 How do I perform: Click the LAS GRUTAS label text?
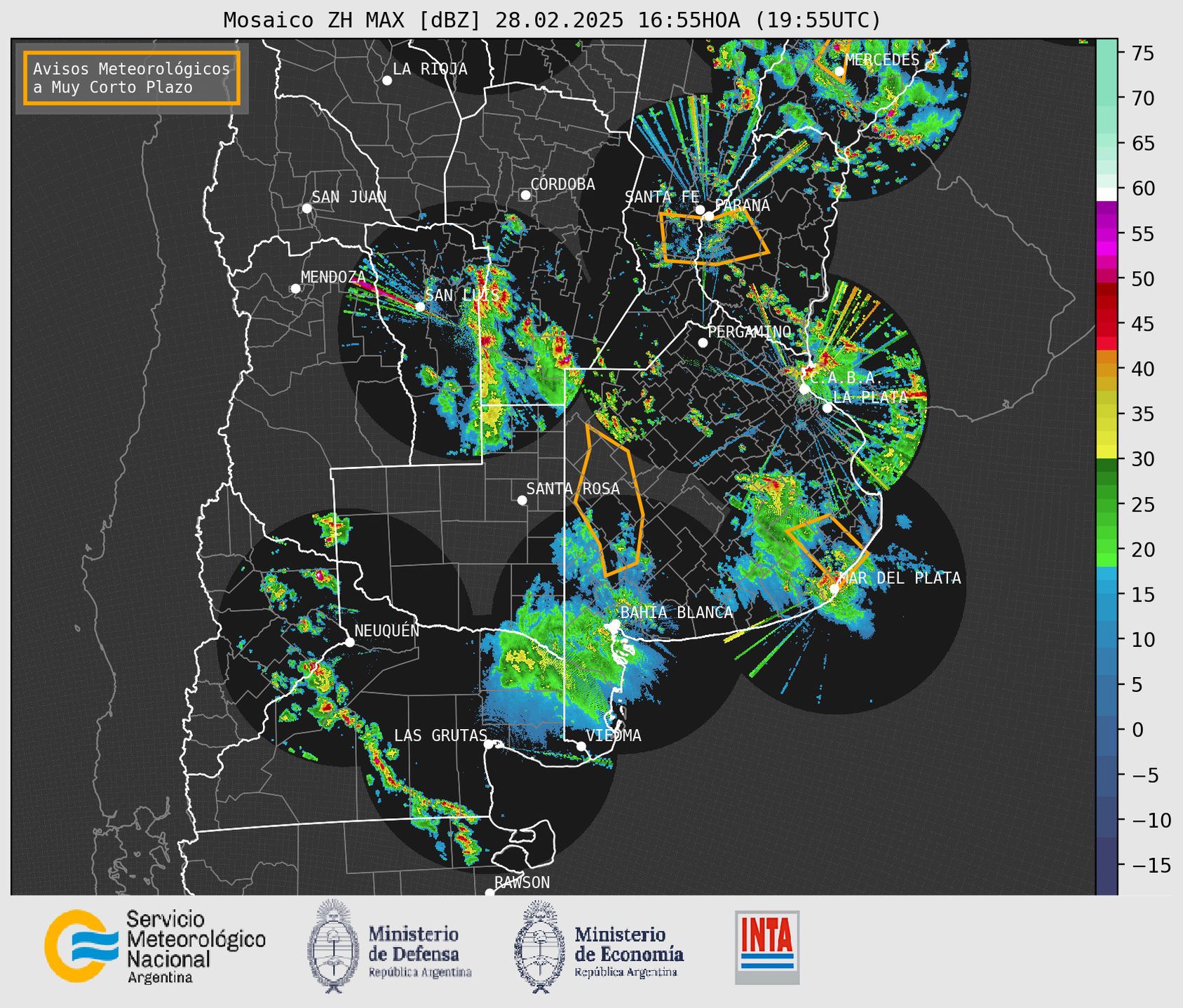coord(440,735)
